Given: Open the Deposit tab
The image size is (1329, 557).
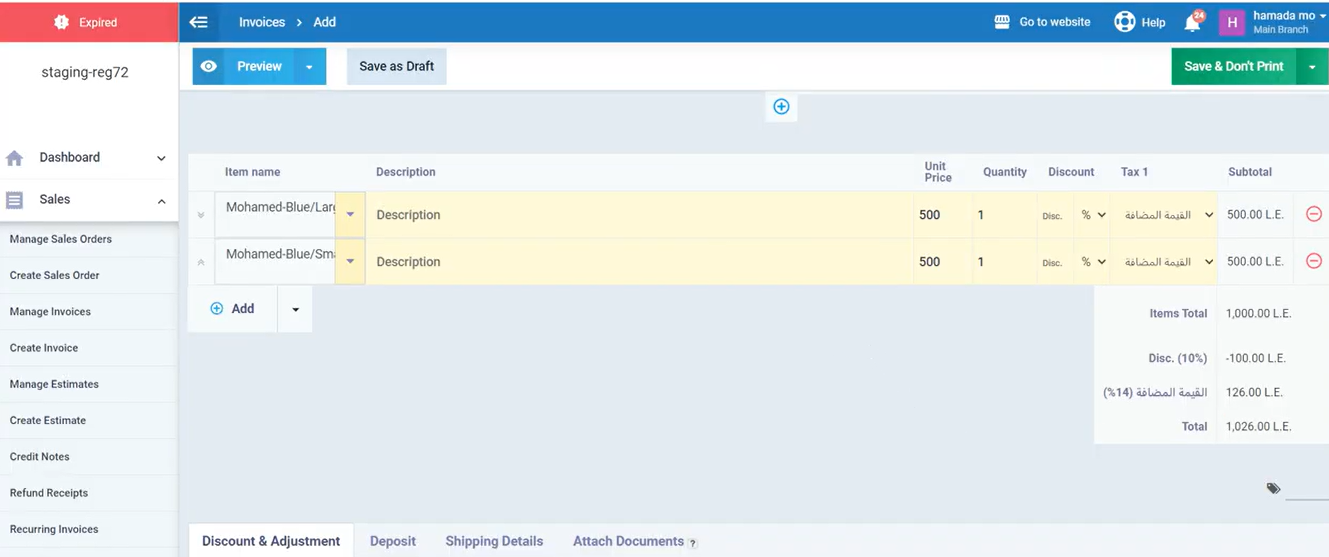Looking at the screenshot, I should point(392,541).
